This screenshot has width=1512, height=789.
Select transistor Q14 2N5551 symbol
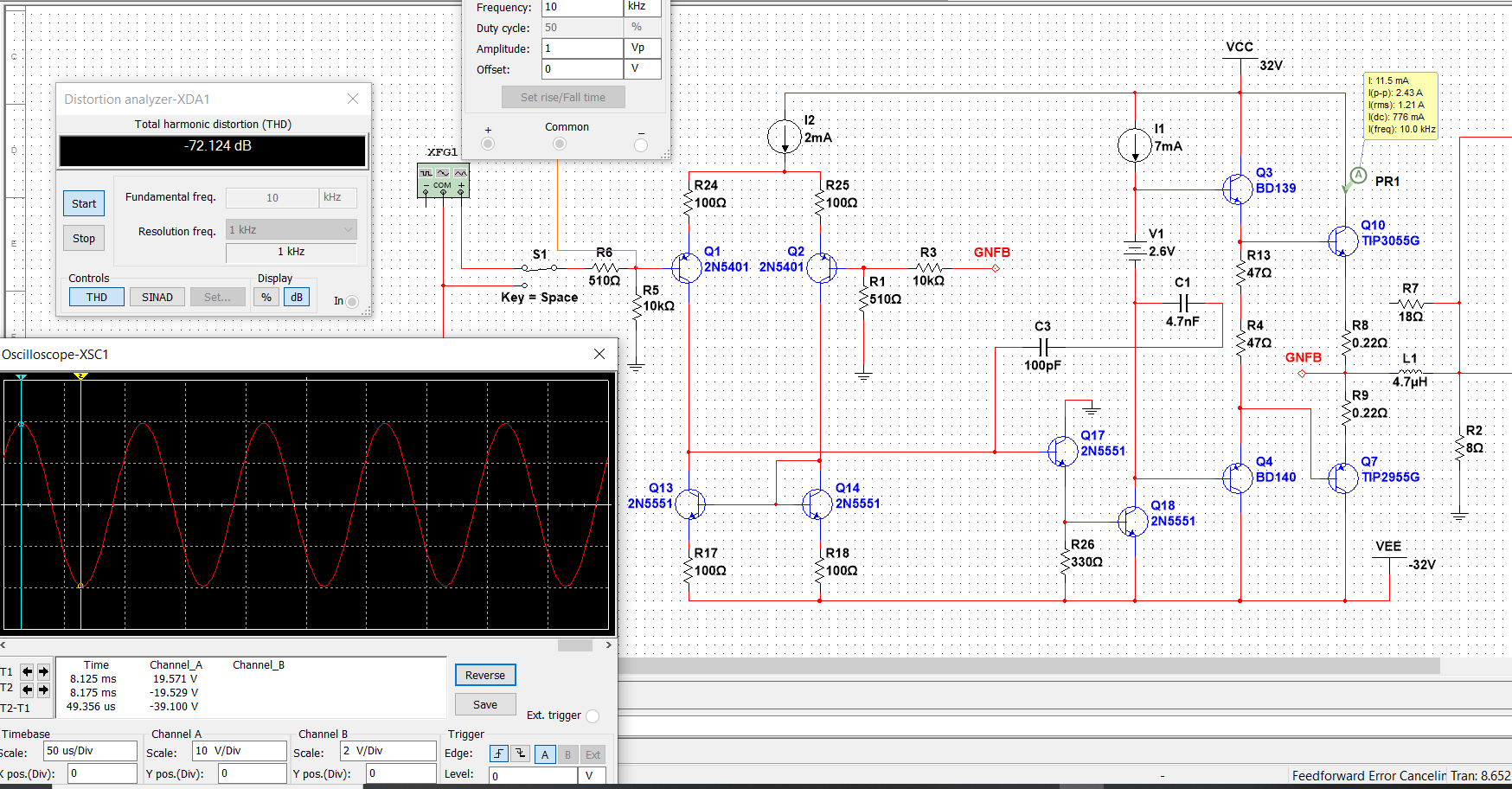coord(817,504)
